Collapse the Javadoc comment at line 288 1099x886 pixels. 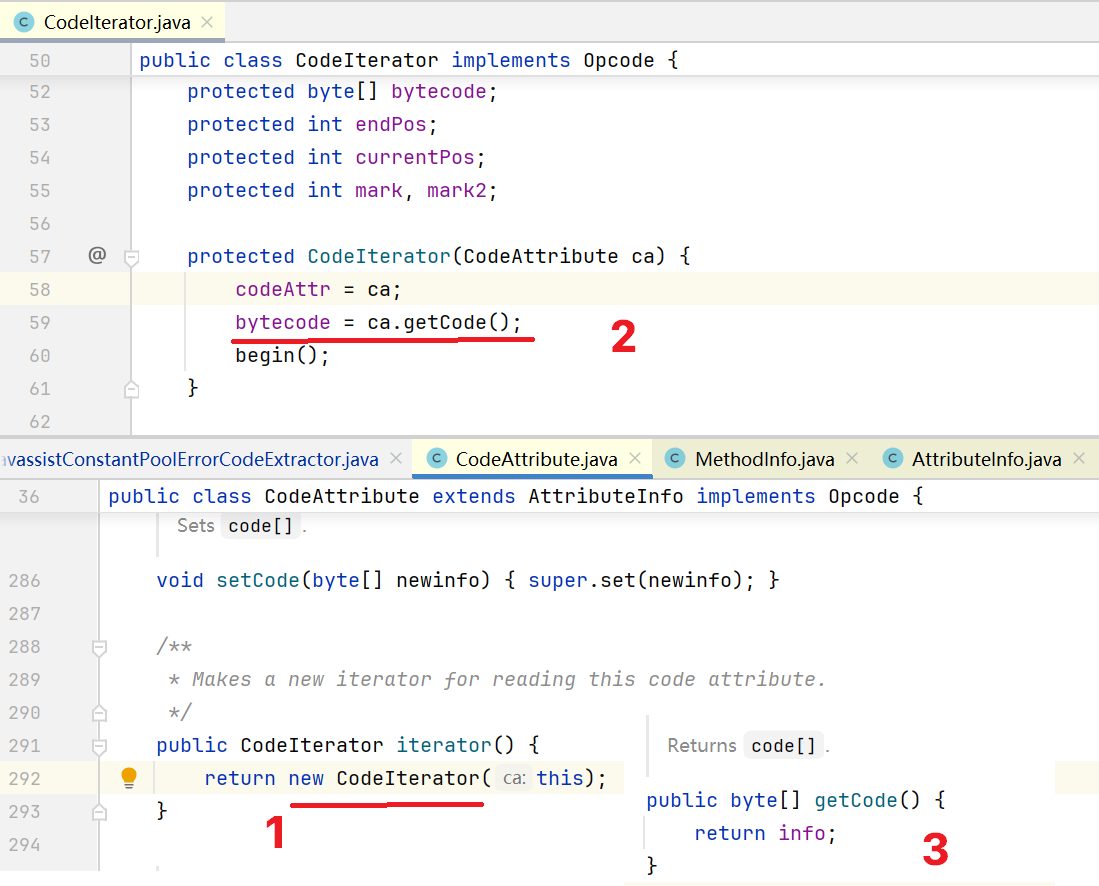pos(100,648)
